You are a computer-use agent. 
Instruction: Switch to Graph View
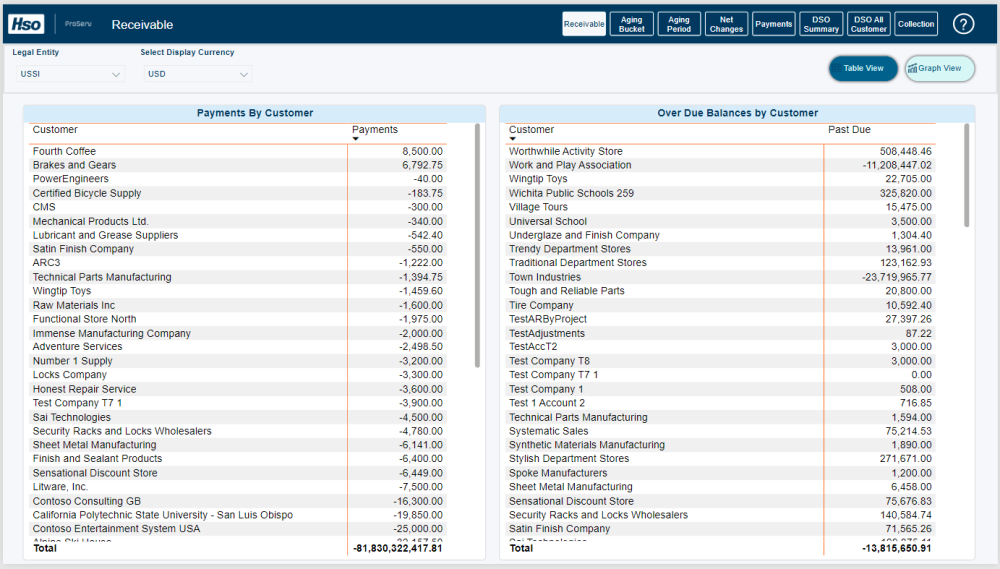pyautogui.click(x=939, y=69)
